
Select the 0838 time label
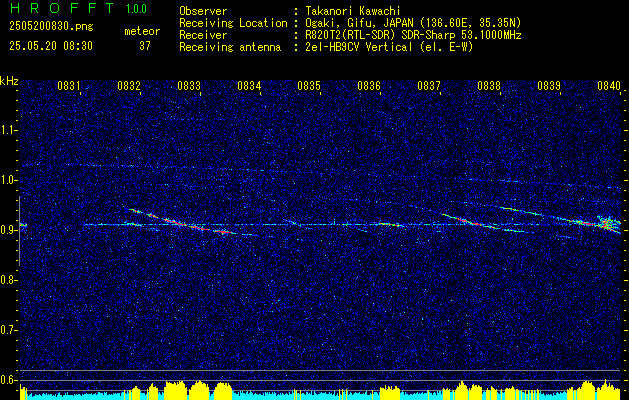pyautogui.click(x=489, y=85)
